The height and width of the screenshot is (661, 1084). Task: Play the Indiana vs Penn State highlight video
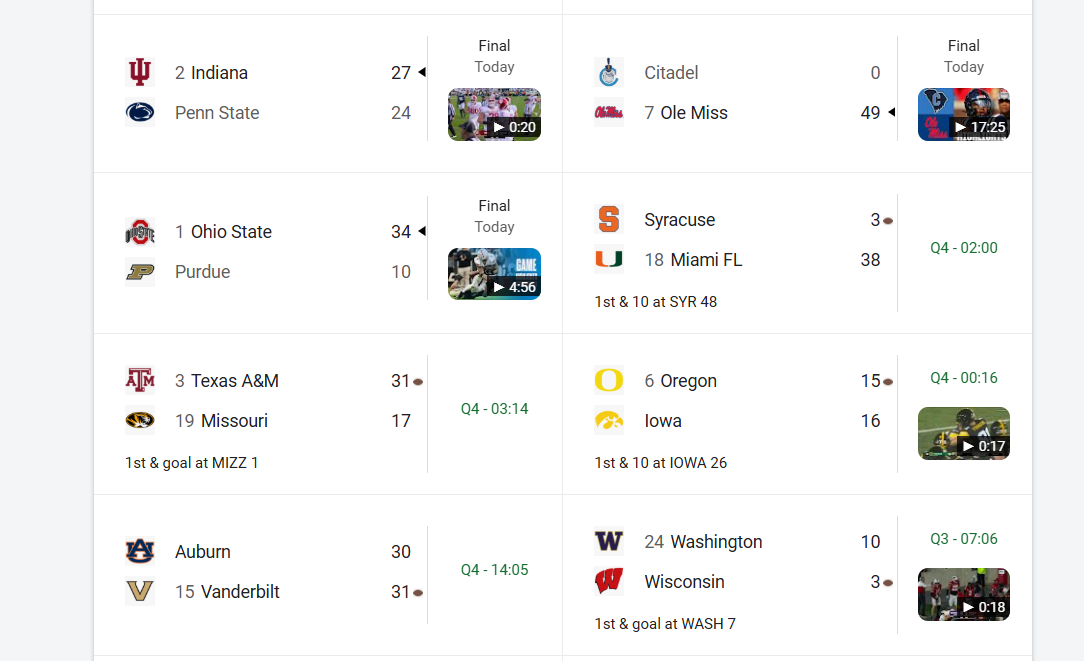click(x=494, y=115)
